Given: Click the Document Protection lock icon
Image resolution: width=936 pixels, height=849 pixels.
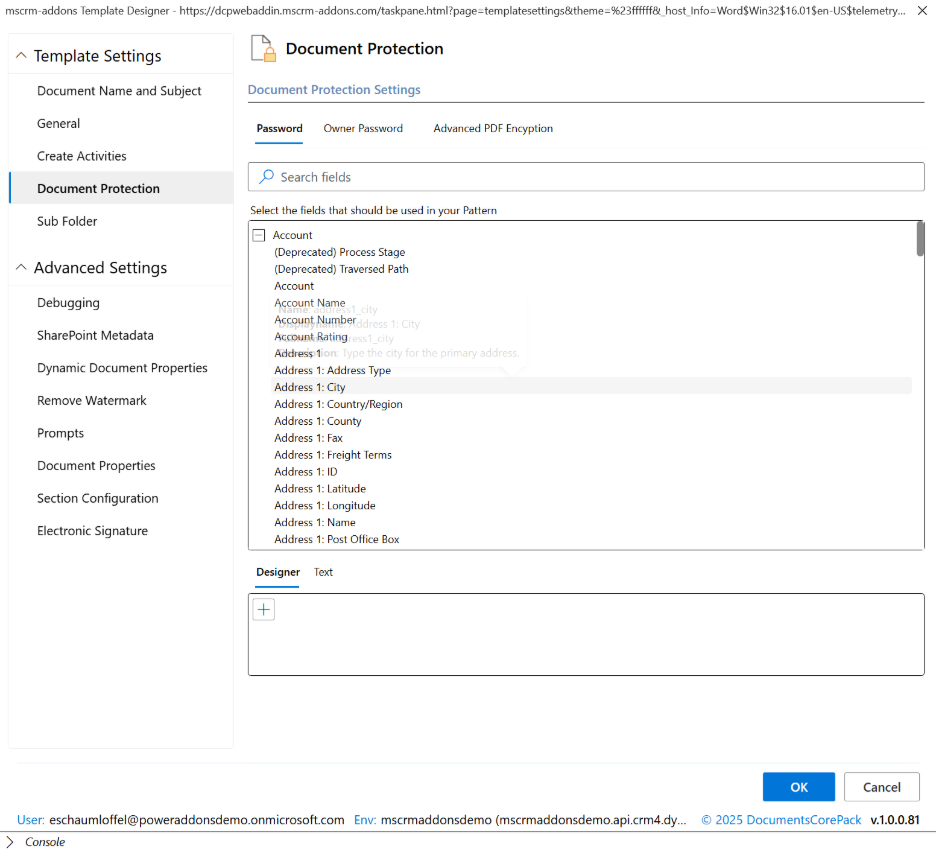Looking at the screenshot, I should pyautogui.click(x=262, y=49).
